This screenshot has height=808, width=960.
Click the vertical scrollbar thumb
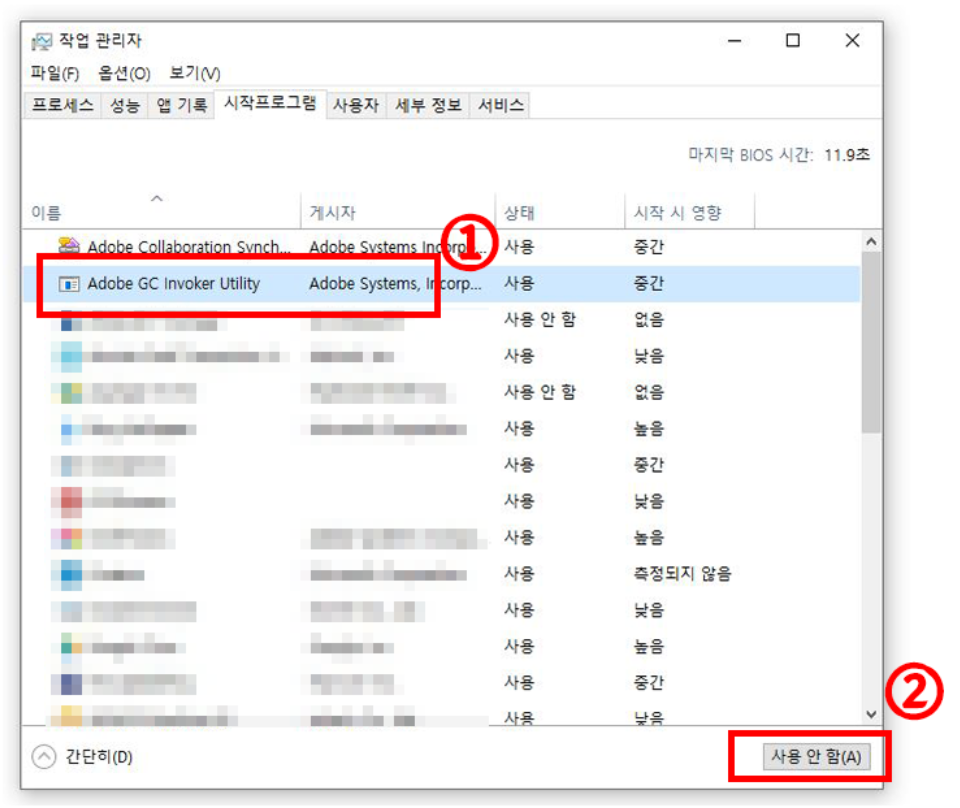871,343
